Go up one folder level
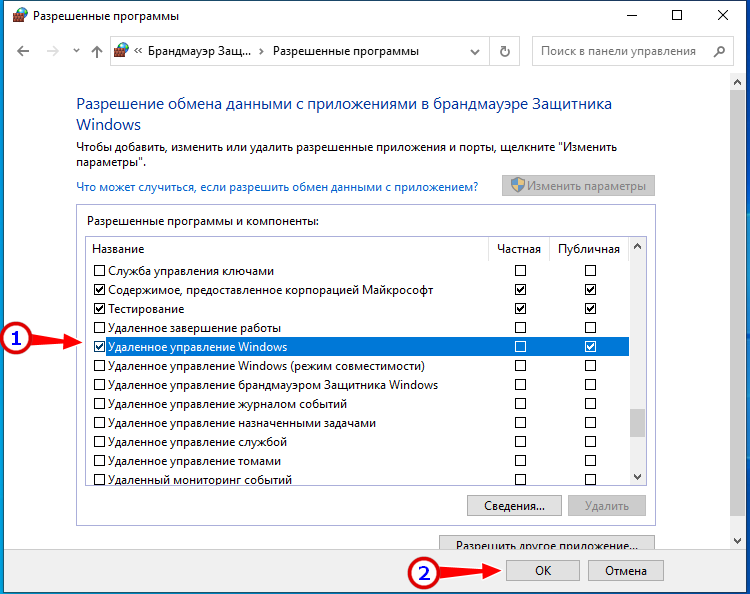The height and width of the screenshot is (594, 750). [x=97, y=51]
